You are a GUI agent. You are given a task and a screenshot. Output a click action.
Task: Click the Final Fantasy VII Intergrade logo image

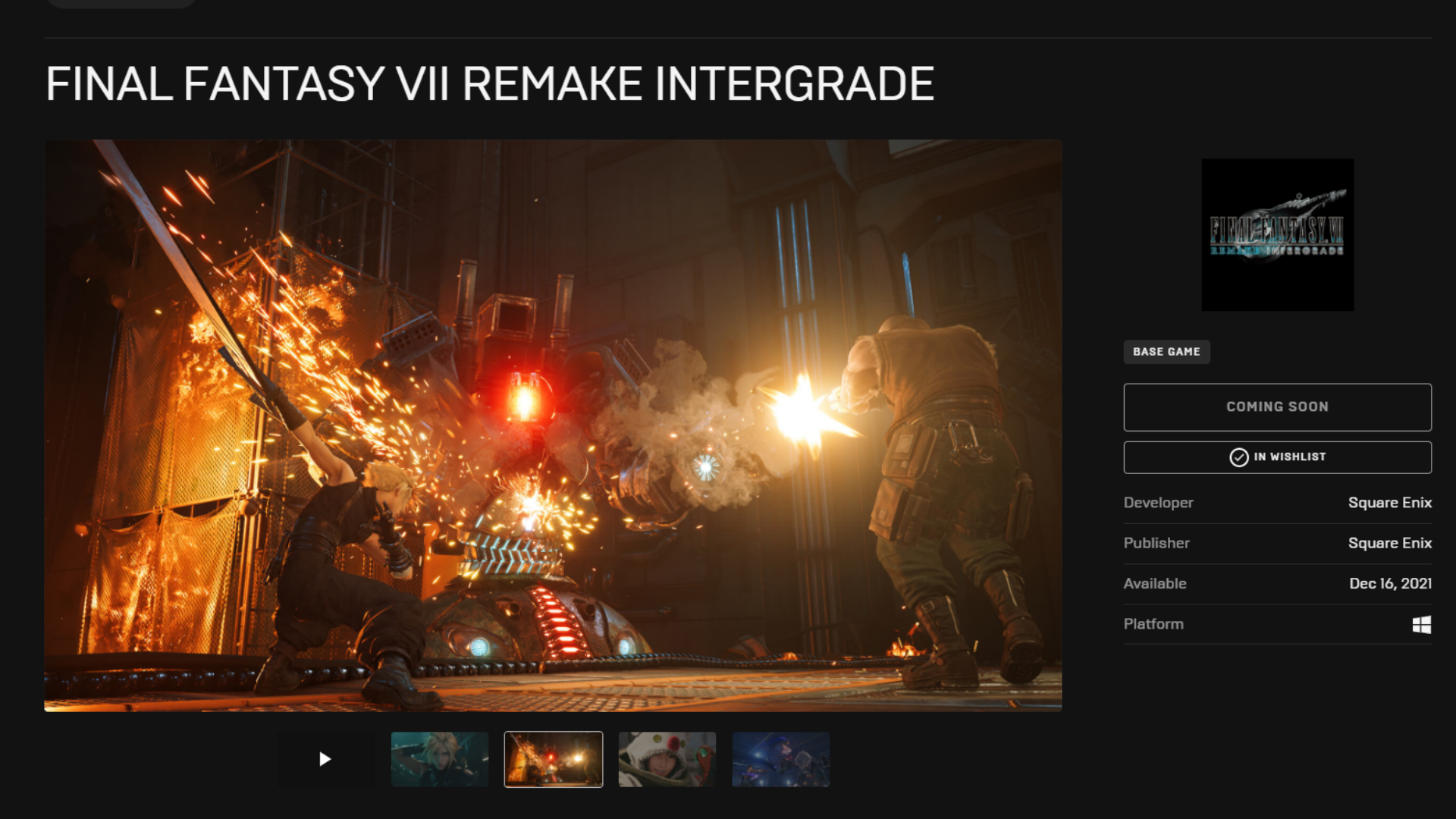pos(1278,234)
